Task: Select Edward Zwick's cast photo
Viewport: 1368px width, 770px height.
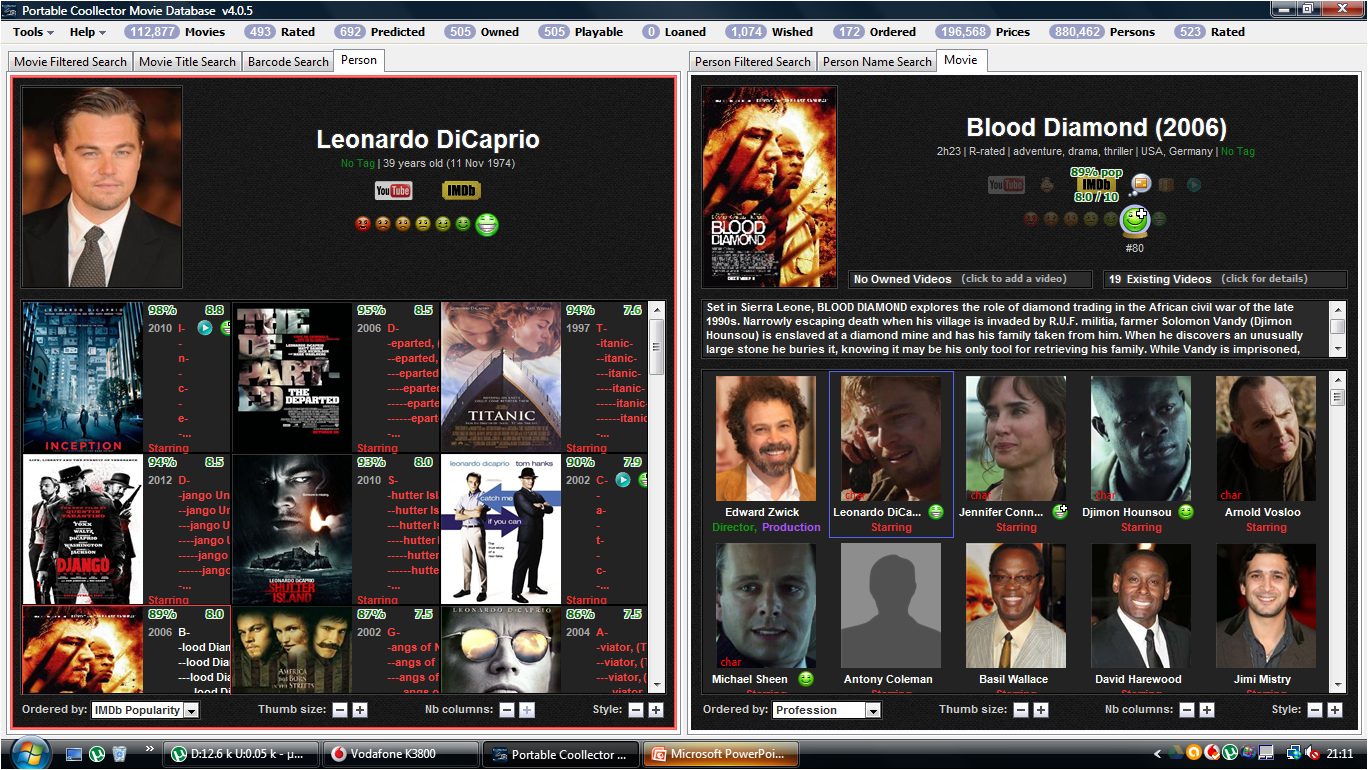Action: 765,438
